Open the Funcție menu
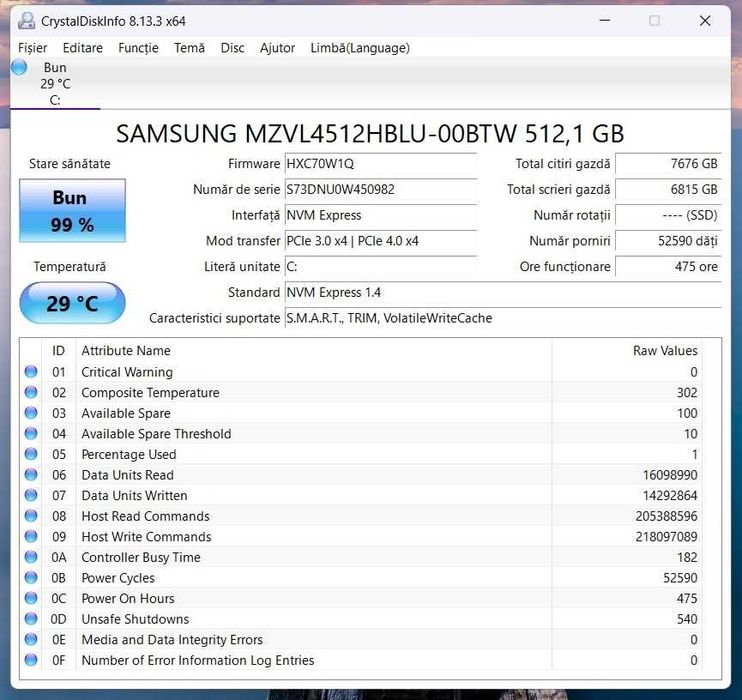742x700 pixels. pyautogui.click(x=138, y=48)
